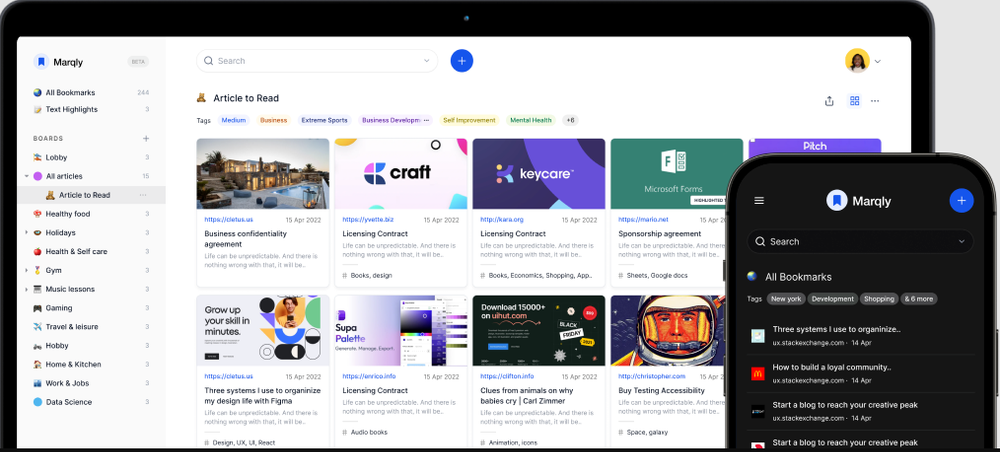This screenshot has height=452, width=1000.
Task: Filter by the Mental Health tag
Action: (x=531, y=120)
